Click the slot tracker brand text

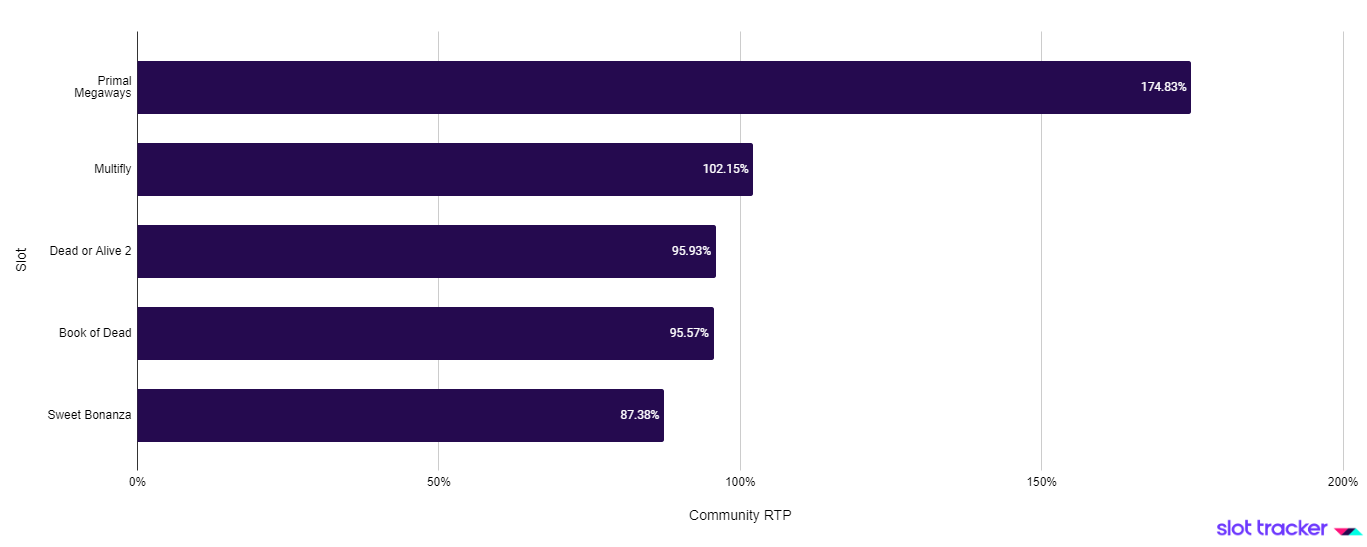[x=1271, y=529]
